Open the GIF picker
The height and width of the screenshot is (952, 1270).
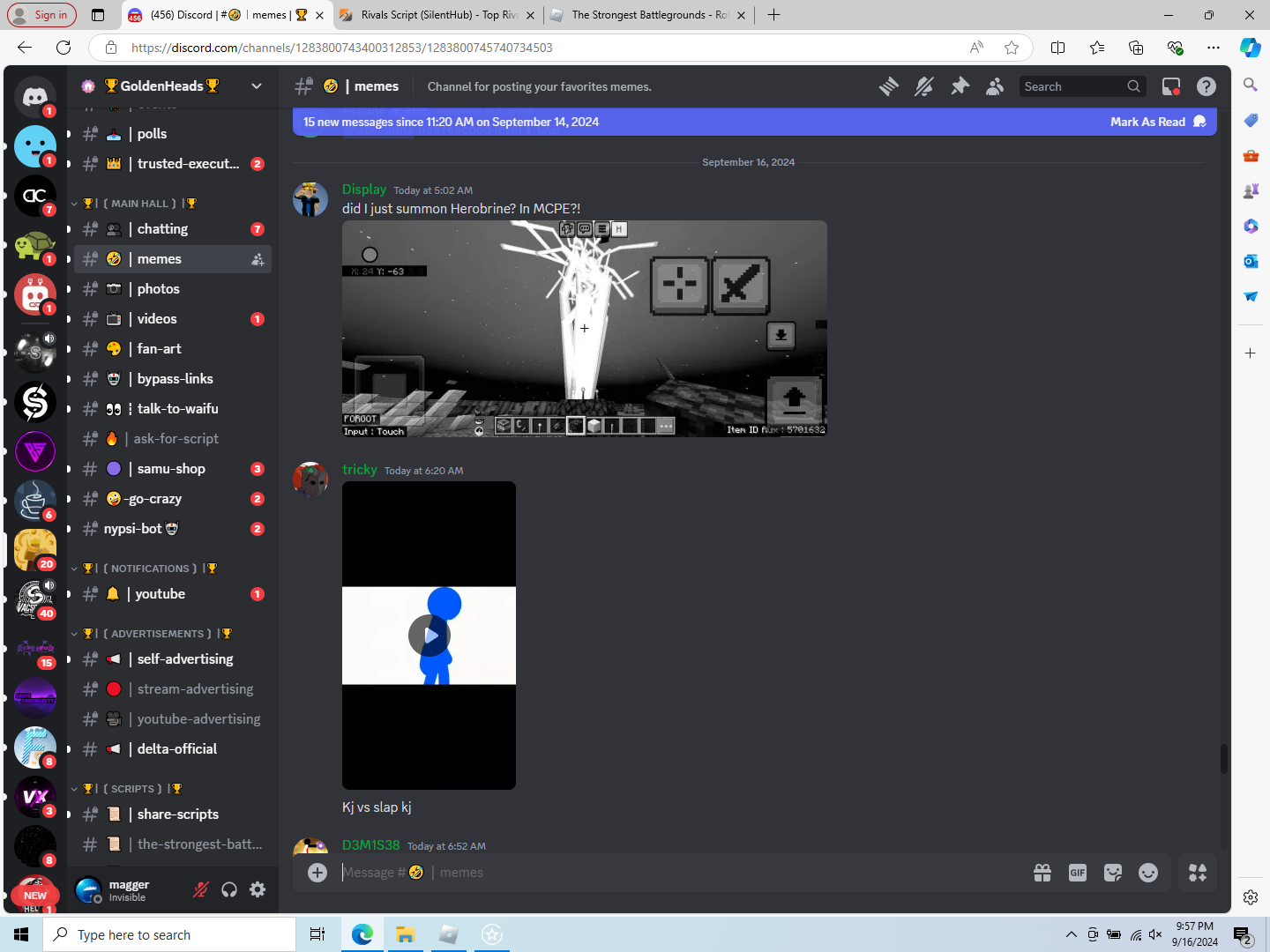point(1078,873)
